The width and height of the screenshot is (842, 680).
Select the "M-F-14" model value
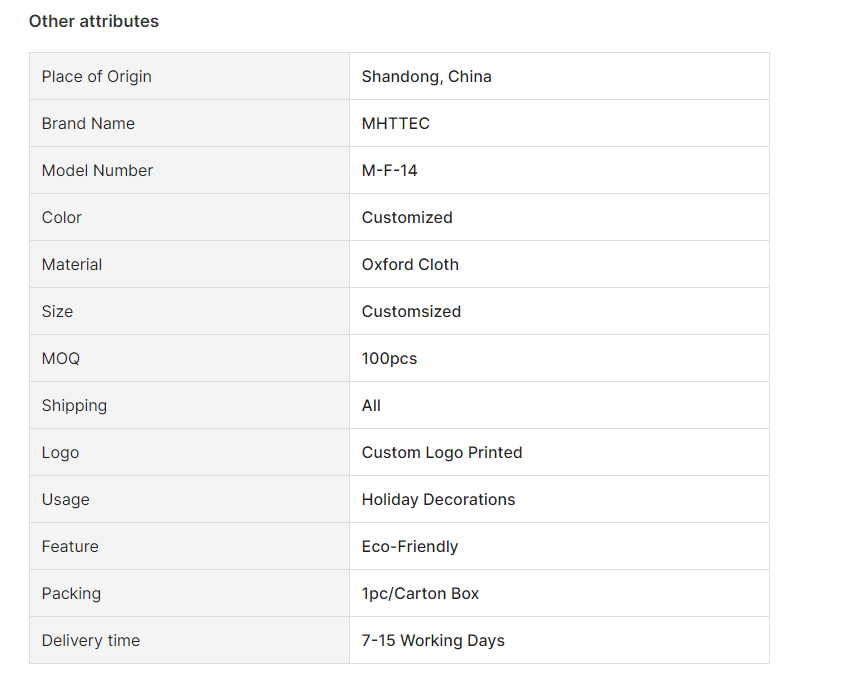pyautogui.click(x=389, y=171)
